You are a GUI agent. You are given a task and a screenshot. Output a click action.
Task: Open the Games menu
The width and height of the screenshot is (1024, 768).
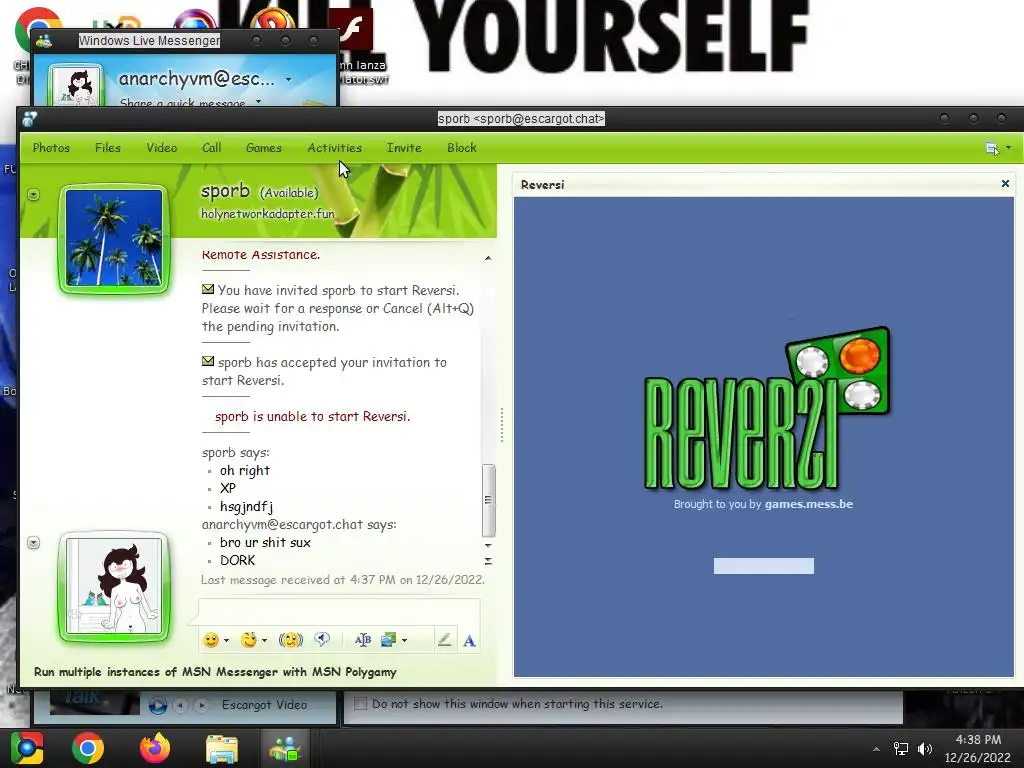(x=264, y=148)
